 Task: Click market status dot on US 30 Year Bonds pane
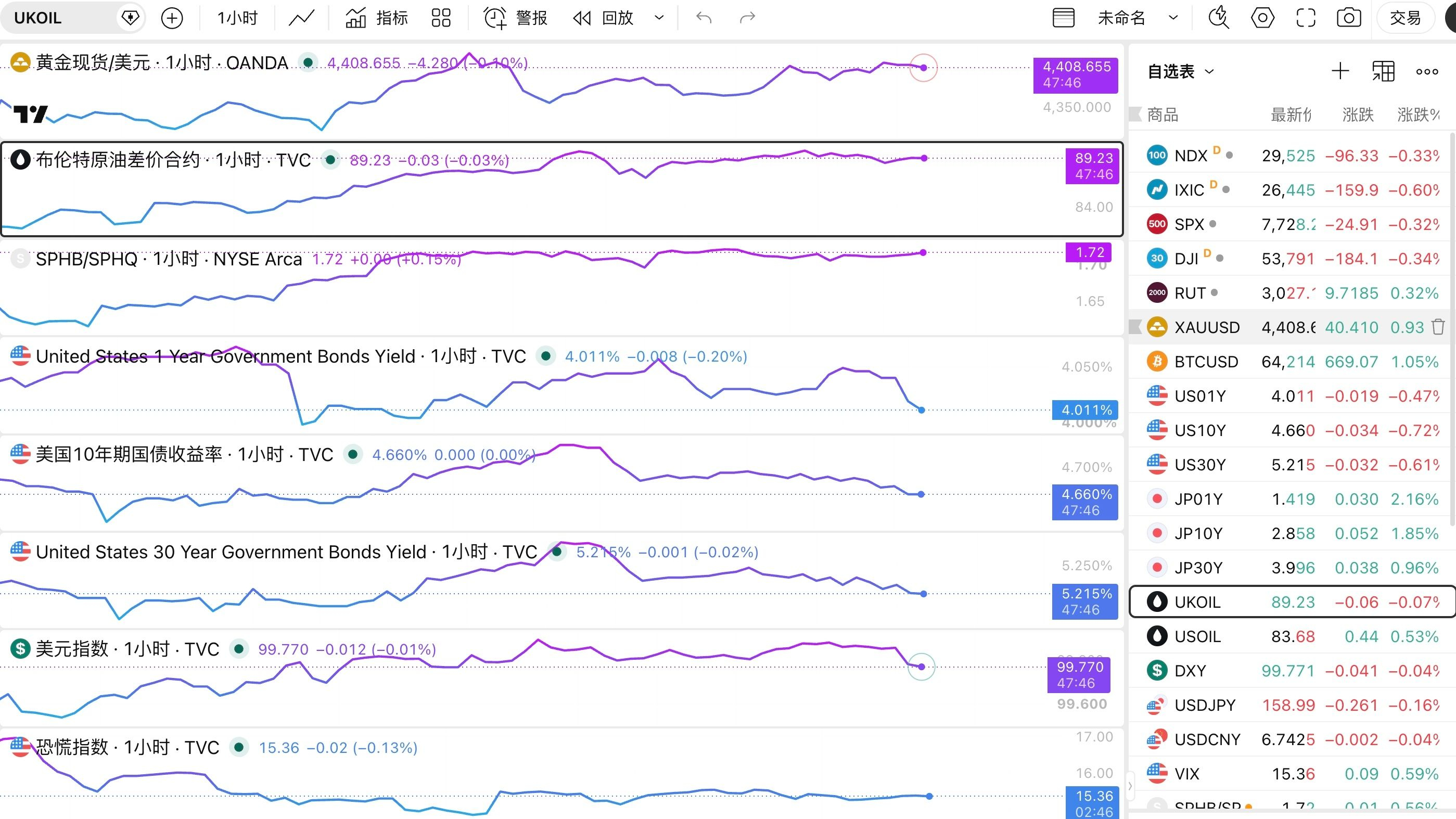pos(557,552)
